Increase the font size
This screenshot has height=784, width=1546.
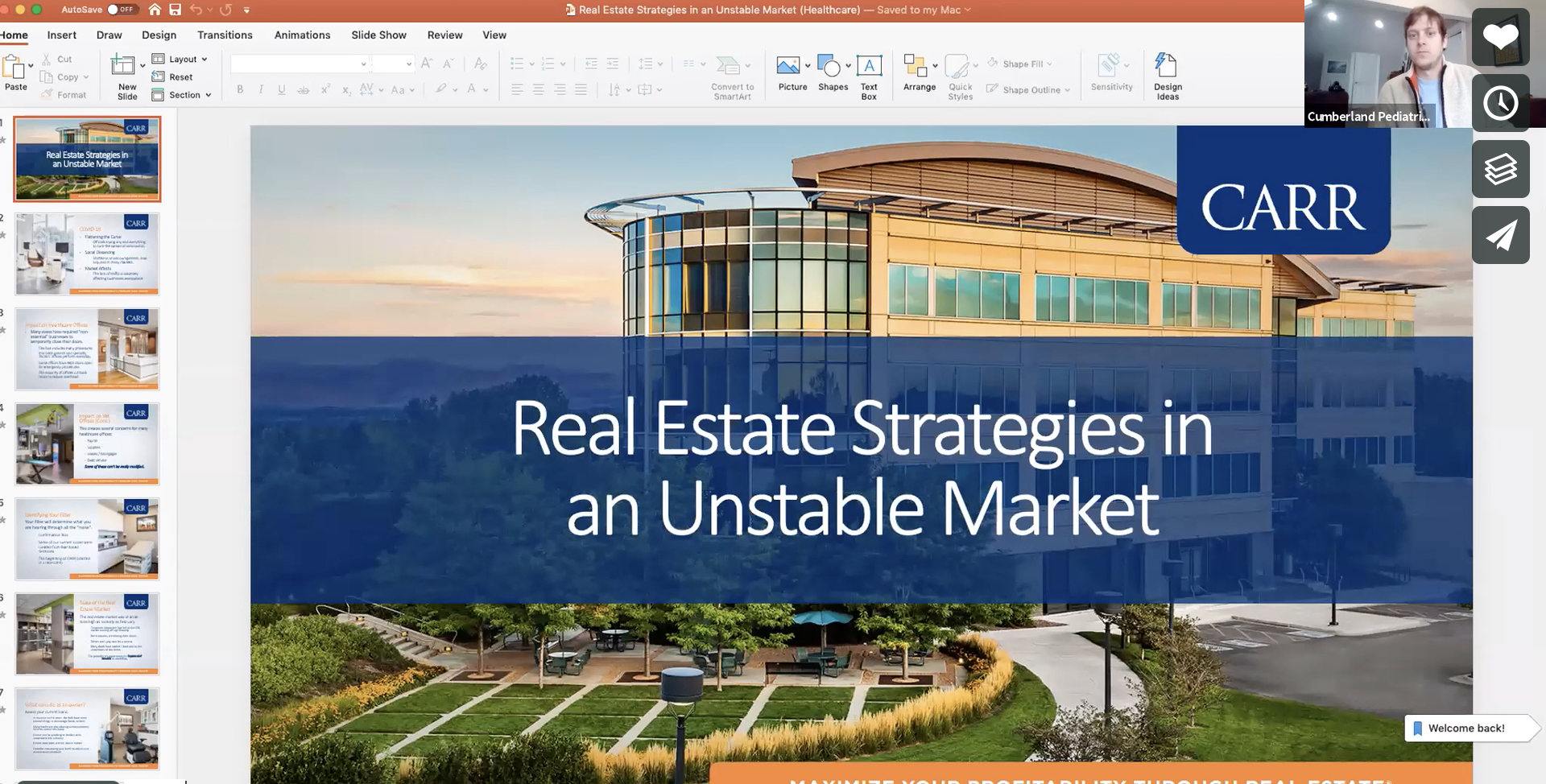point(427,64)
